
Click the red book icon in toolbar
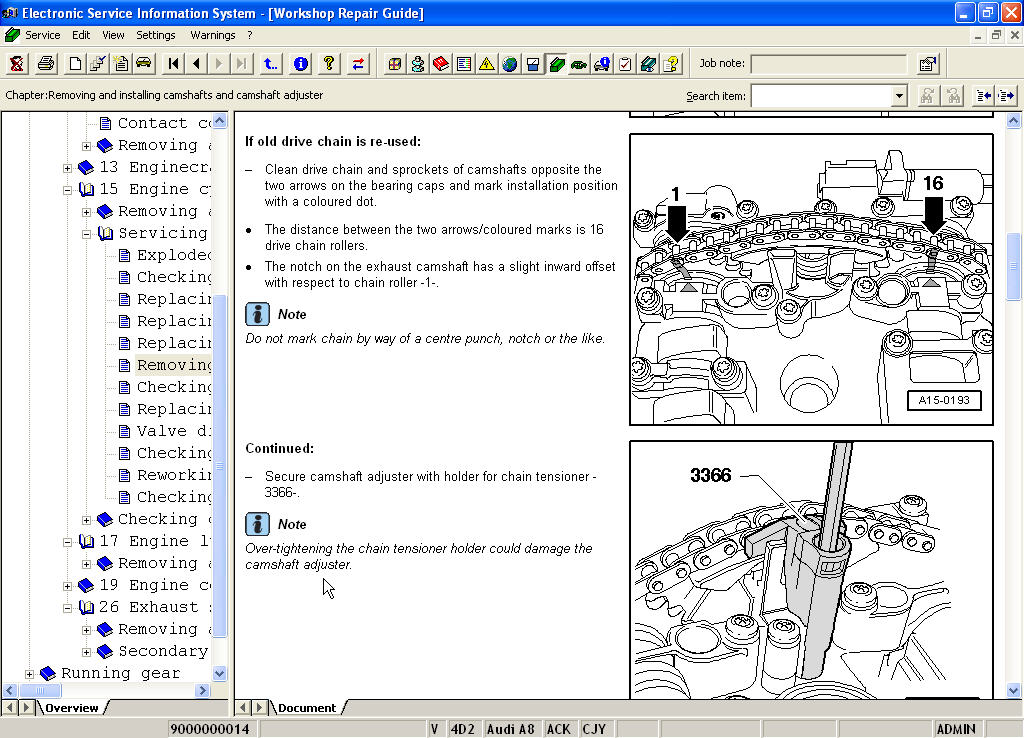441,64
